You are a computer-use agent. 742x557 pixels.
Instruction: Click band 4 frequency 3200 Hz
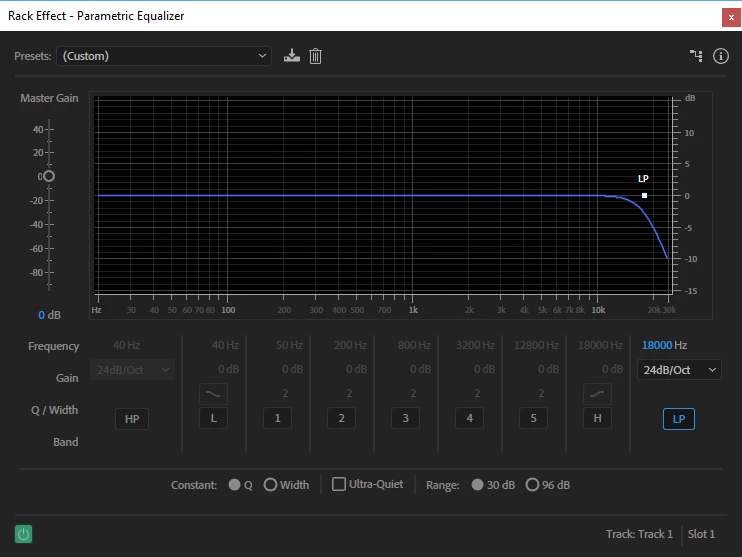pyautogui.click(x=475, y=345)
